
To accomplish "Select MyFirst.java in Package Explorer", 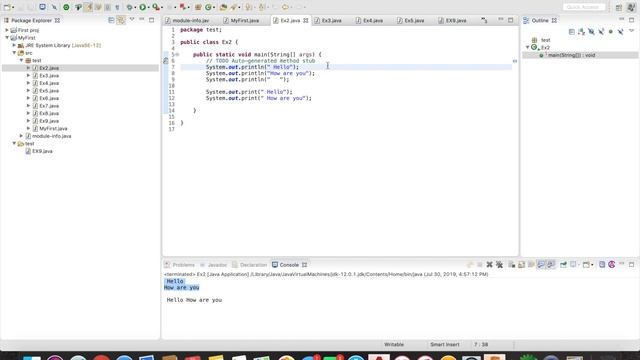I will click(53, 129).
